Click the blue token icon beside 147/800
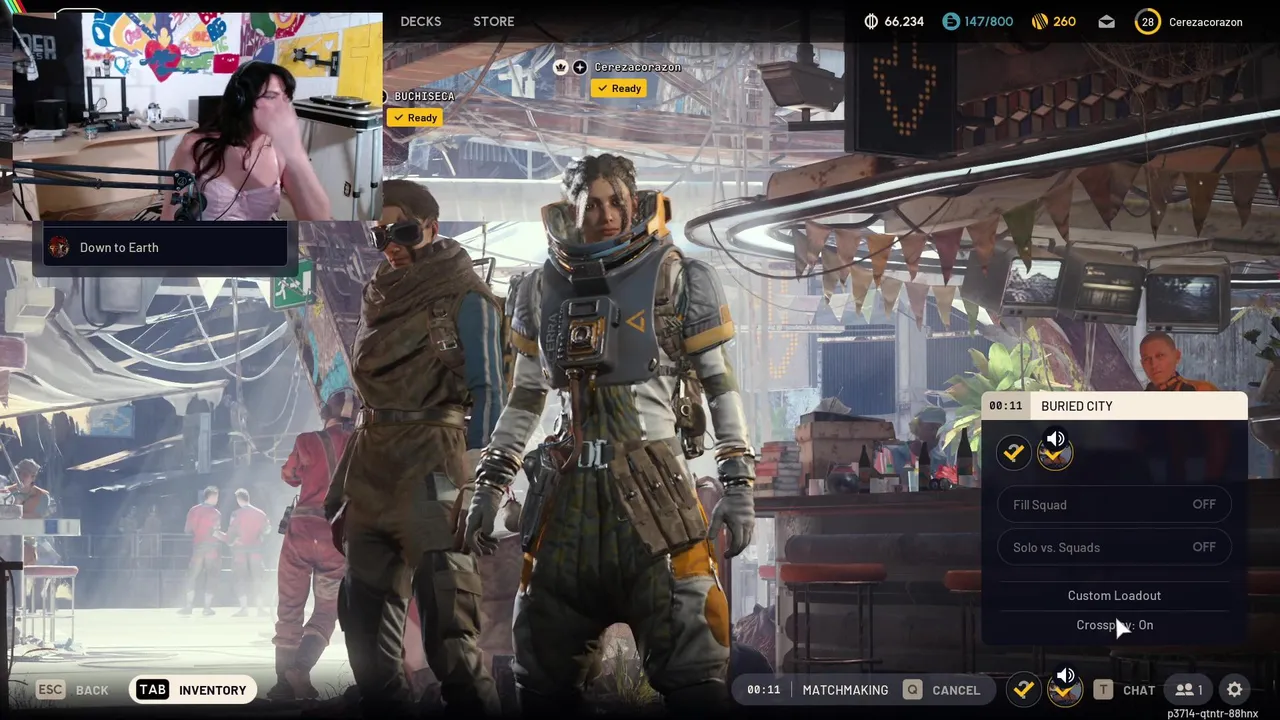 (x=951, y=21)
